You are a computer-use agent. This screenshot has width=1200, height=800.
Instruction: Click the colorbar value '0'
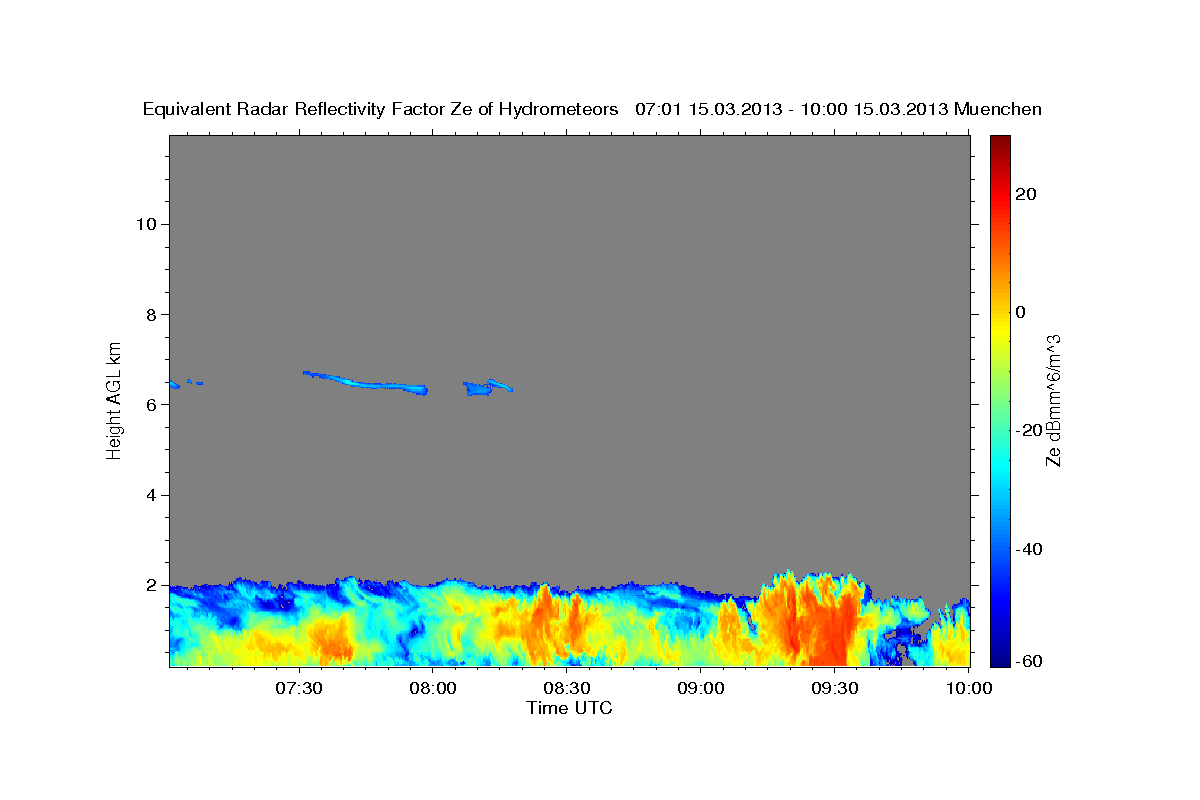click(1020, 312)
